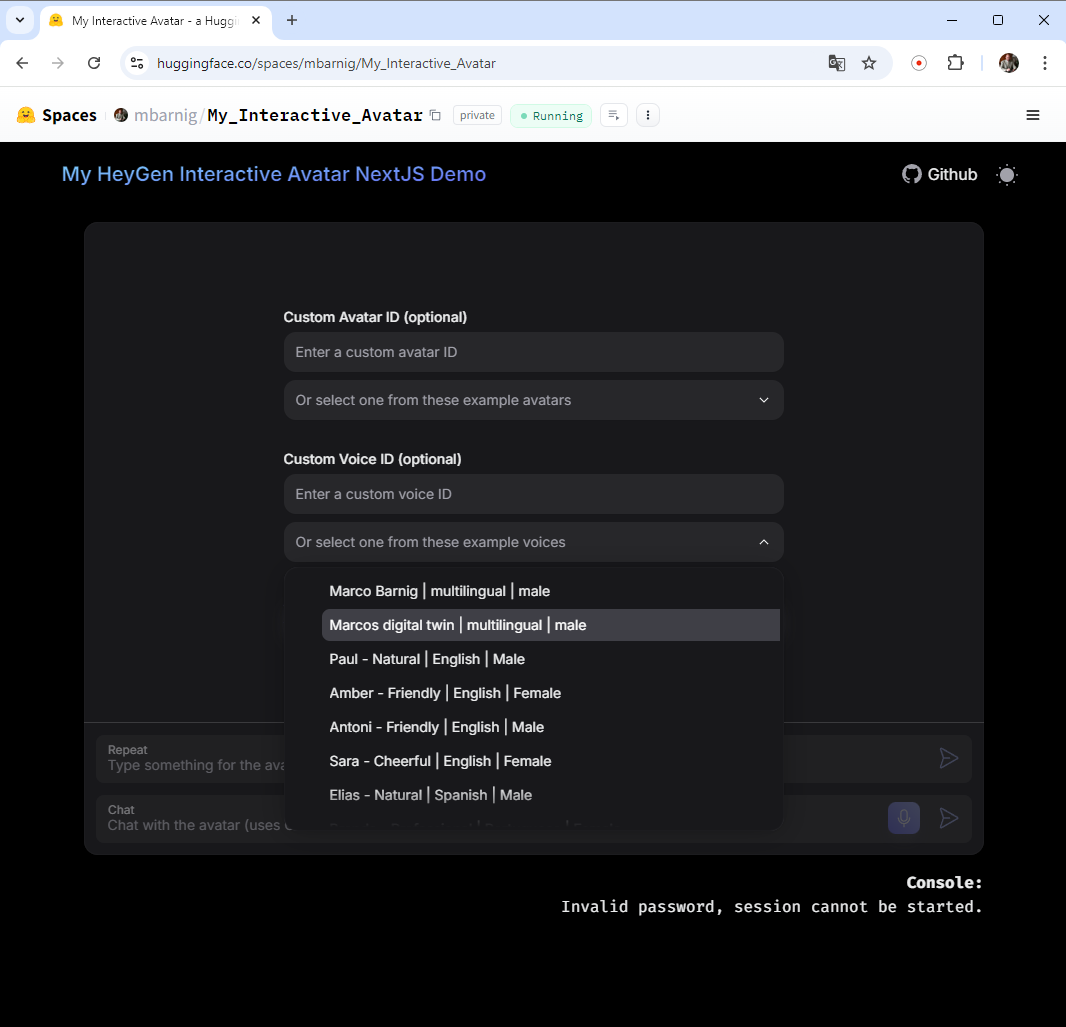Viewport: 1066px width, 1027px height.
Task: Copy the space name icon
Action: coord(435,115)
